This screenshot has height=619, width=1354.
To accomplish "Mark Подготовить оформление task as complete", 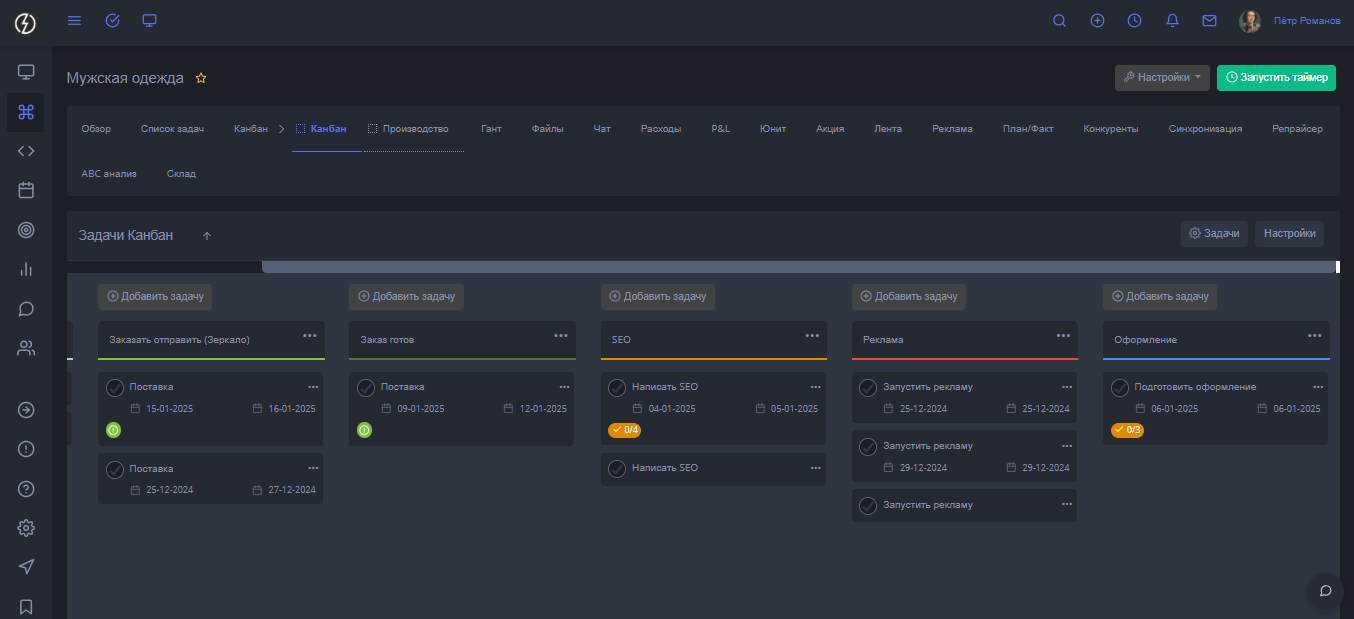I will click(1119, 388).
